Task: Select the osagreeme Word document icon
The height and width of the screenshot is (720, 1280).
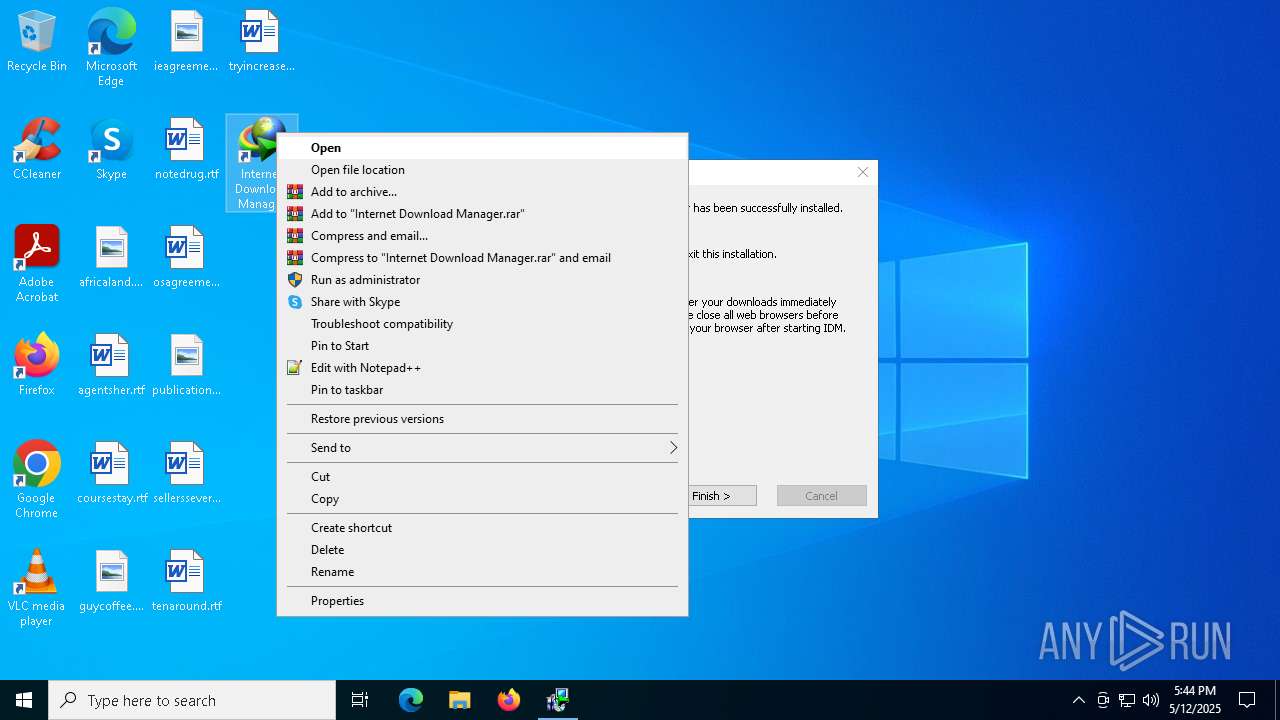Action: [186, 258]
